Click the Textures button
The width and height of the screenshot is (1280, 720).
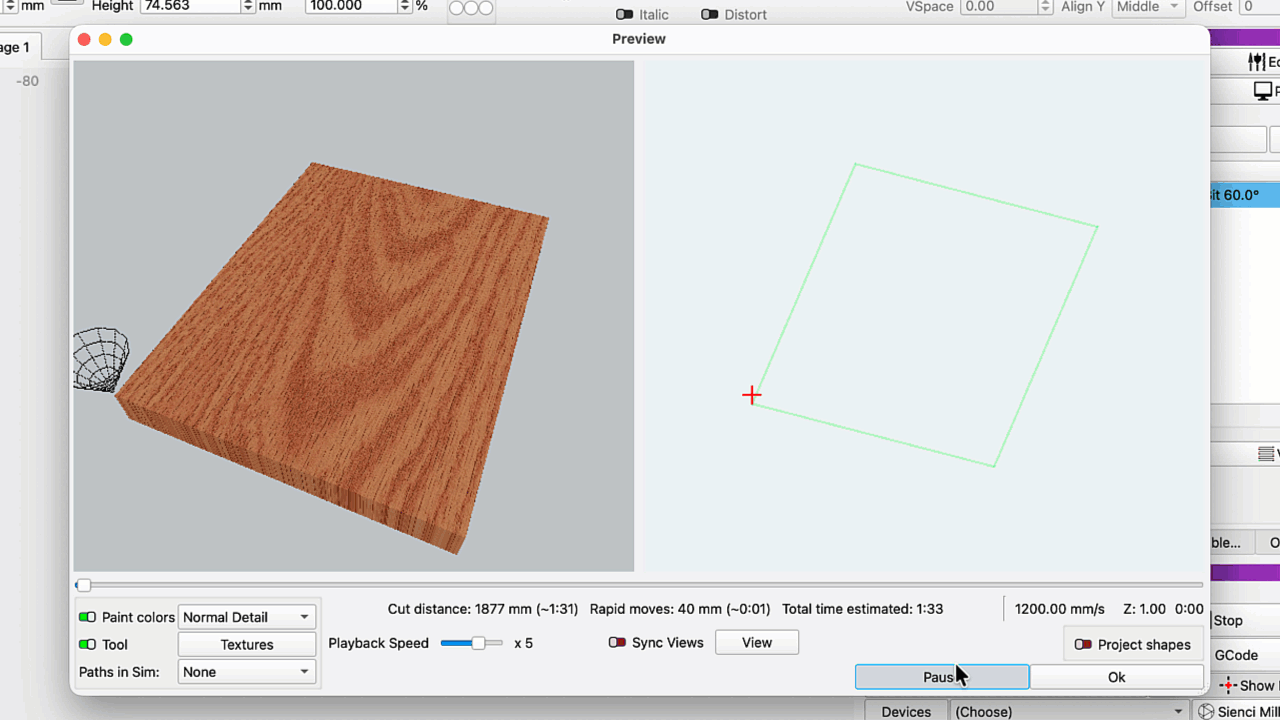click(247, 644)
